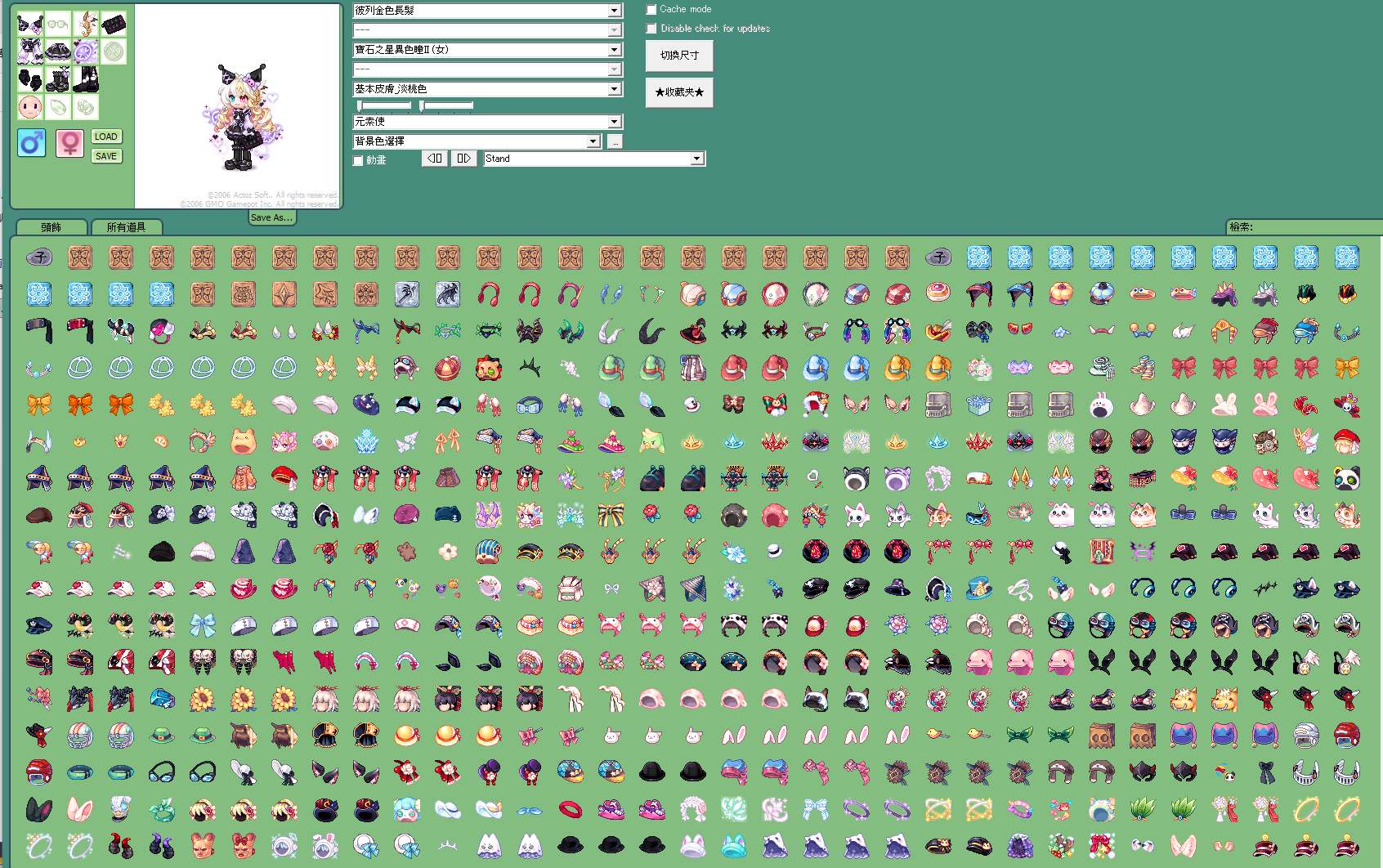The height and width of the screenshot is (868, 1383).
Task: Click the equipped black frilly skirt slot
Action: (57, 51)
